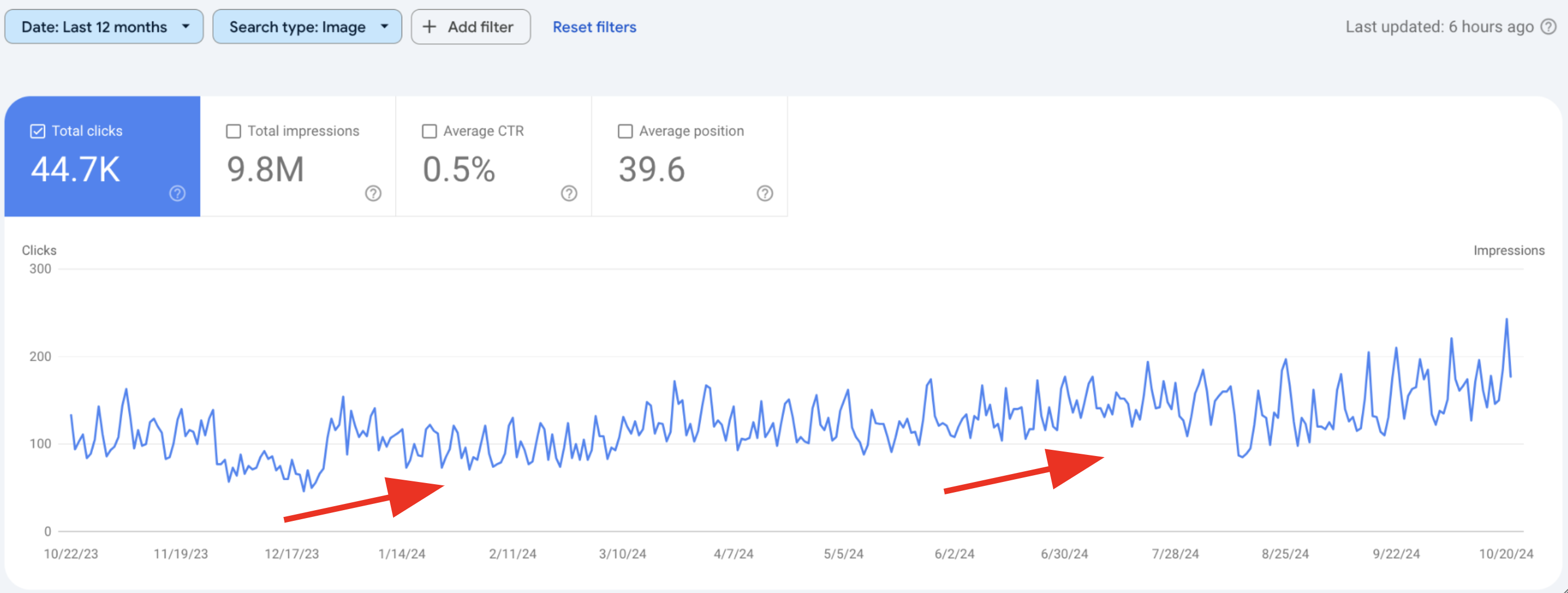Open help icon on Average CTR card
1568x593 pixels.
coord(569,193)
